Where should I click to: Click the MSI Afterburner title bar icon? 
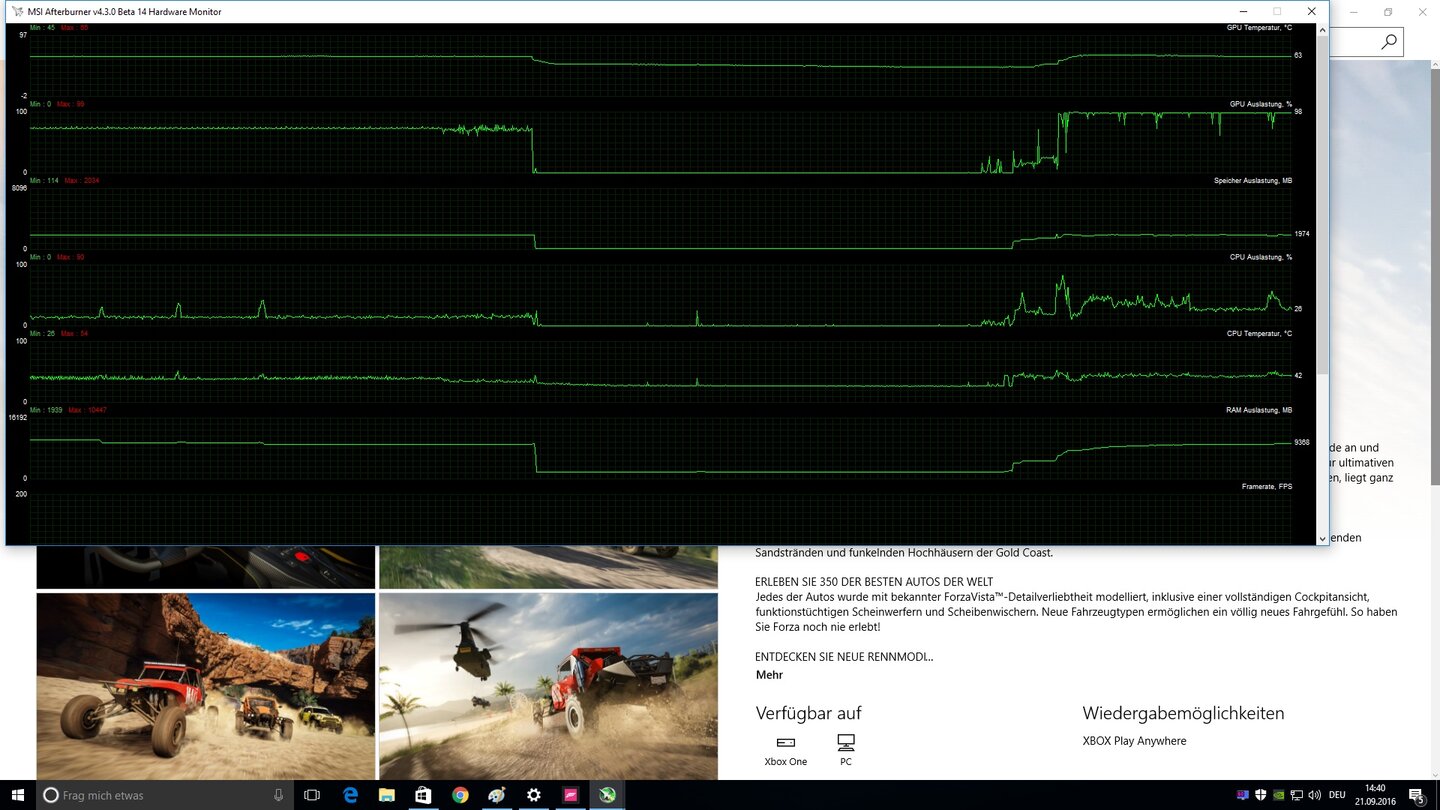[17, 12]
